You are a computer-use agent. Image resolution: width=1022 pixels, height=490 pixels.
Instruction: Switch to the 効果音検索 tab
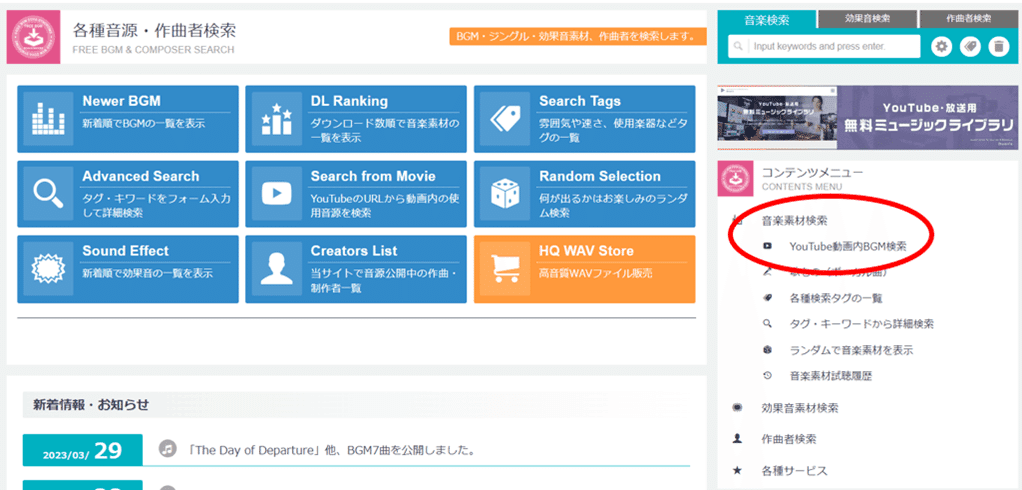coord(867,19)
